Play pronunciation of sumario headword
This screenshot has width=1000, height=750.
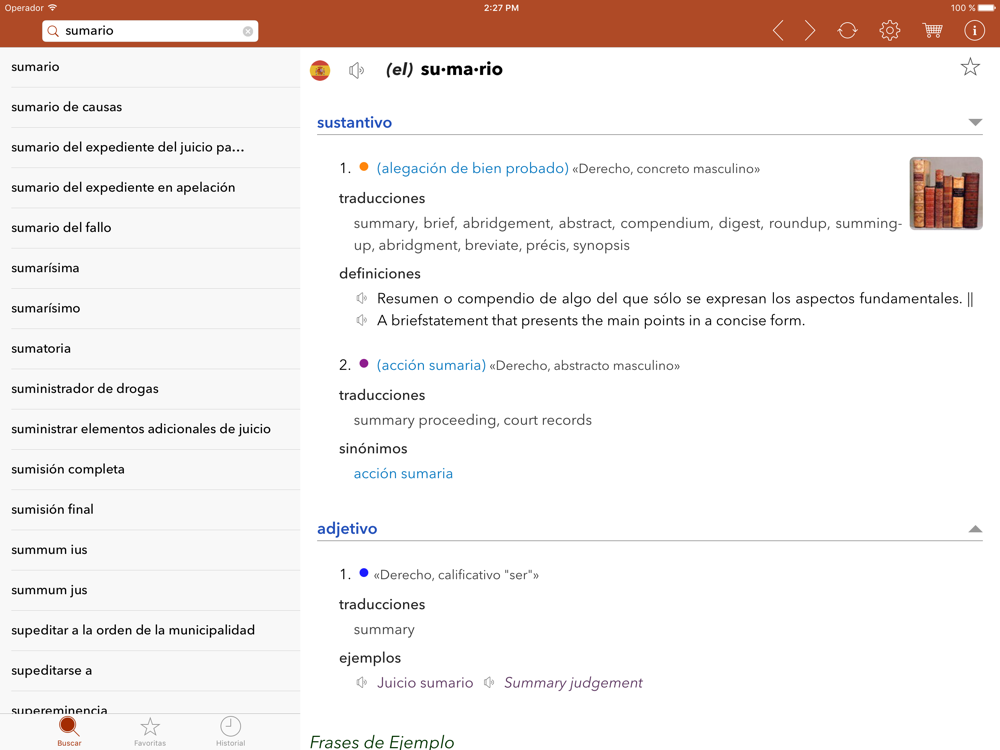357,70
